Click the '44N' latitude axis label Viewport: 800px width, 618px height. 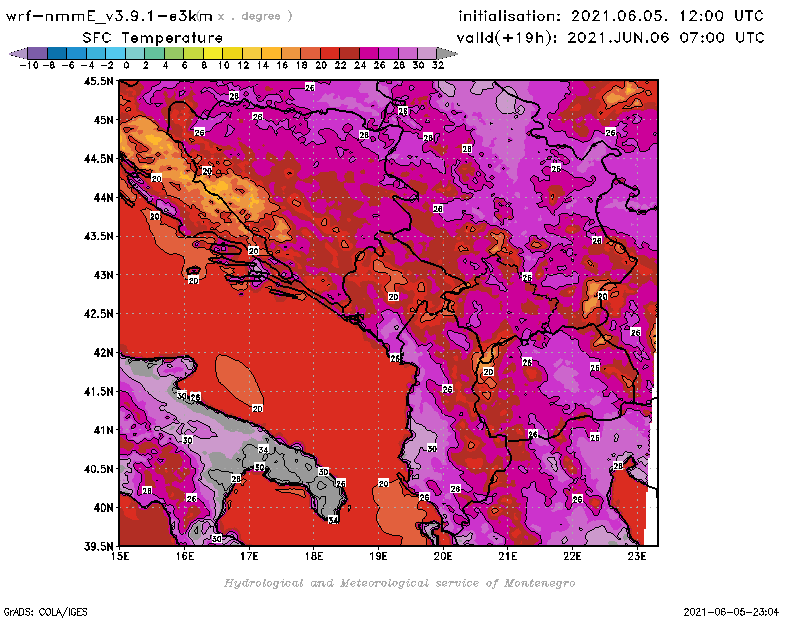coord(103,197)
